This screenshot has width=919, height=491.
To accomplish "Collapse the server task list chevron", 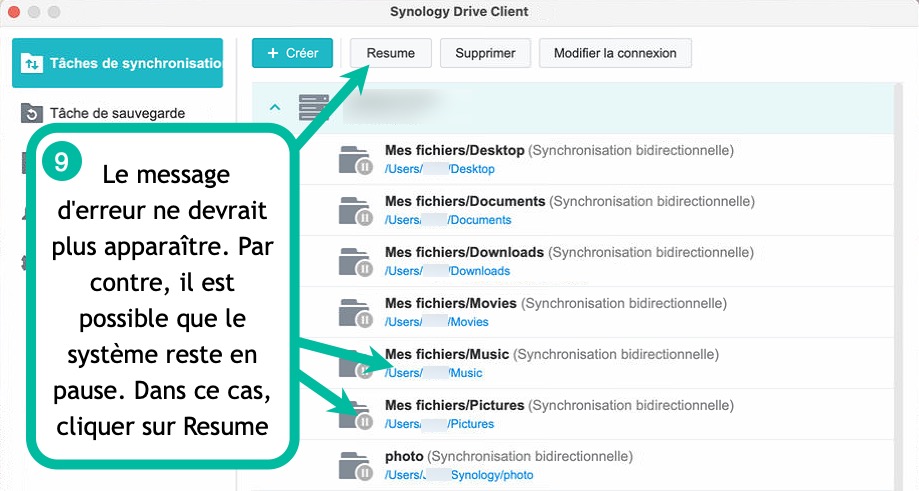I will [x=276, y=108].
